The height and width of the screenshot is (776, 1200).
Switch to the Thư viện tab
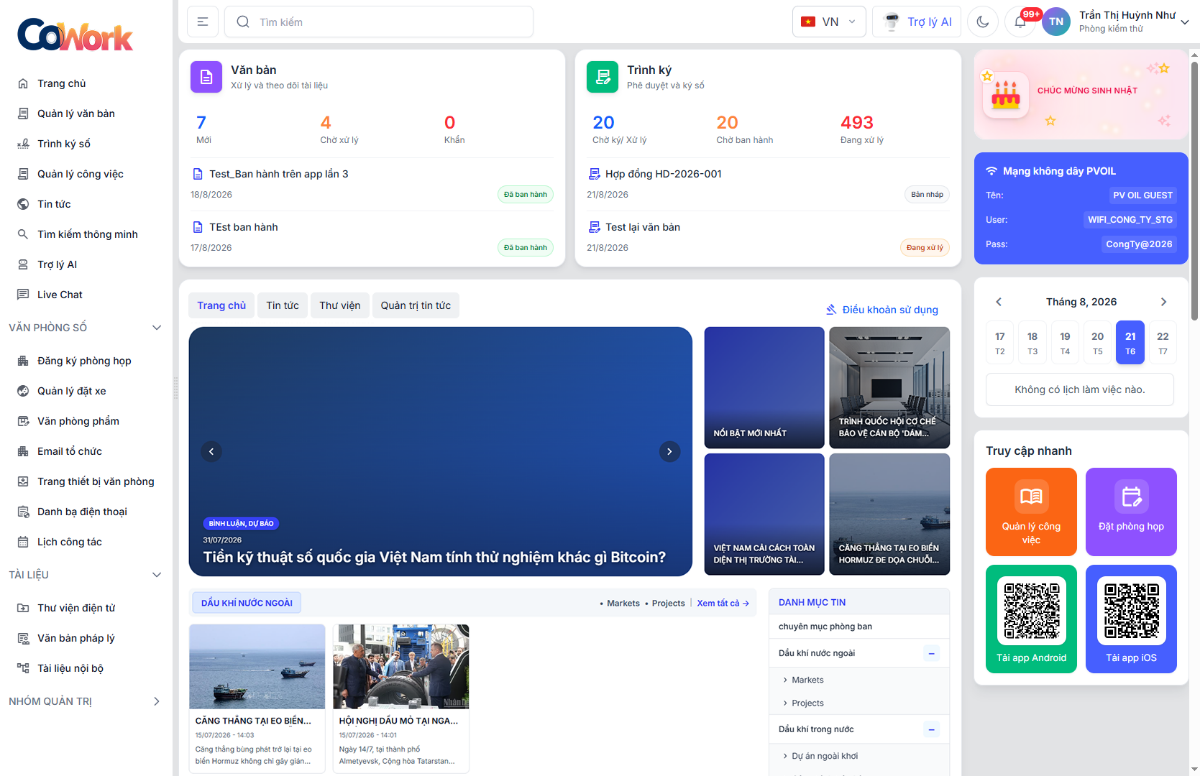click(x=340, y=306)
